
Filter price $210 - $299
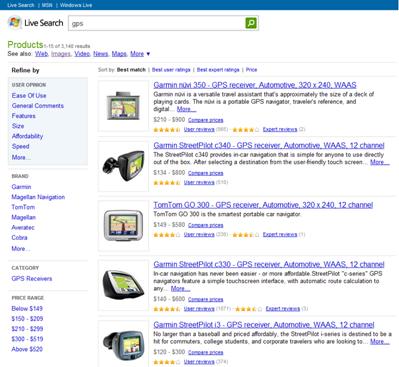point(27,329)
